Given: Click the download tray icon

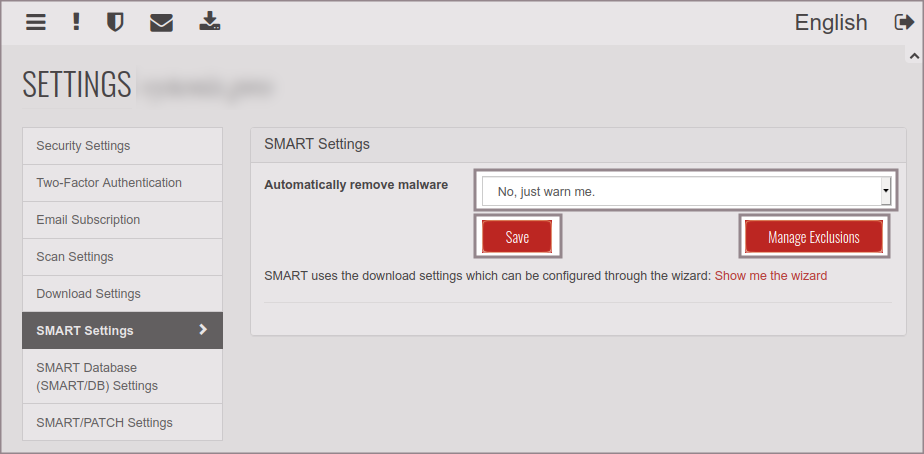Looking at the screenshot, I should point(209,22).
